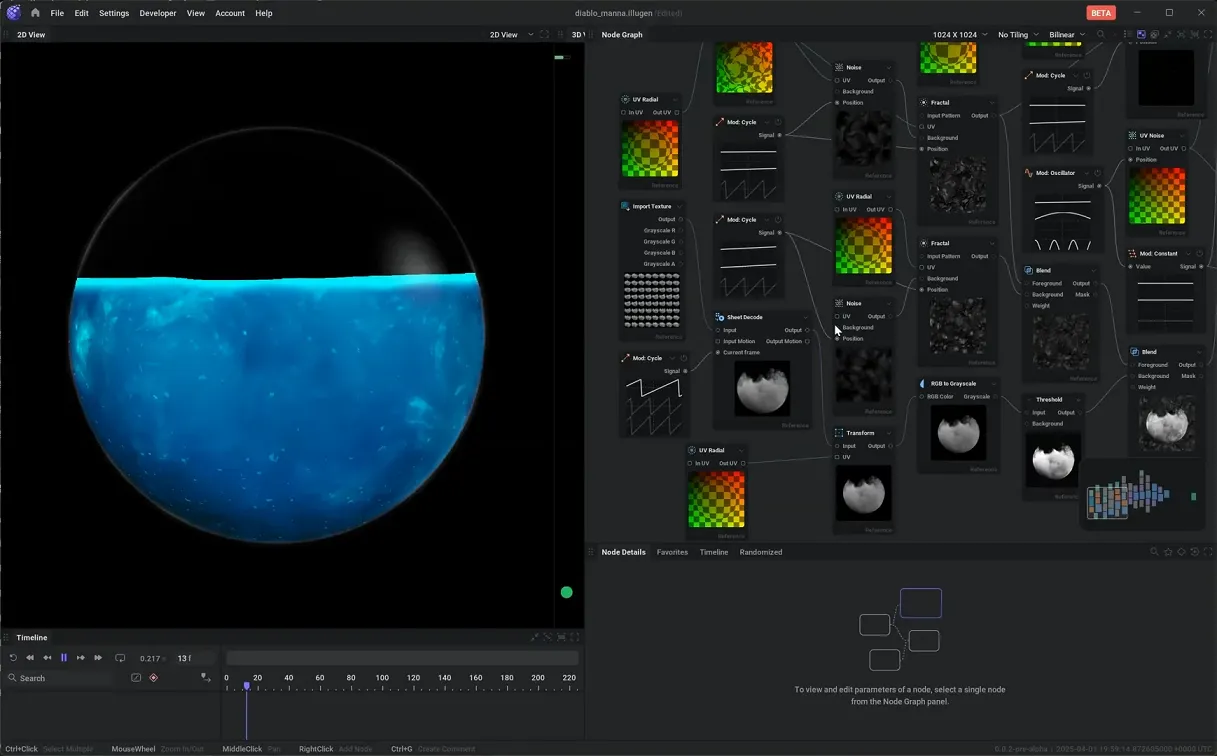Click the red keyframe diamond icon

coord(153,678)
